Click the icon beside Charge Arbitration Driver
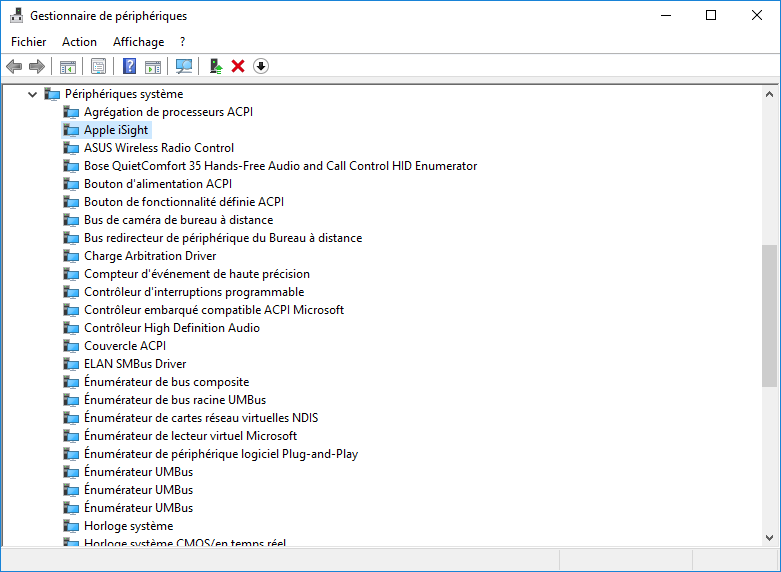781x572 pixels. point(71,256)
